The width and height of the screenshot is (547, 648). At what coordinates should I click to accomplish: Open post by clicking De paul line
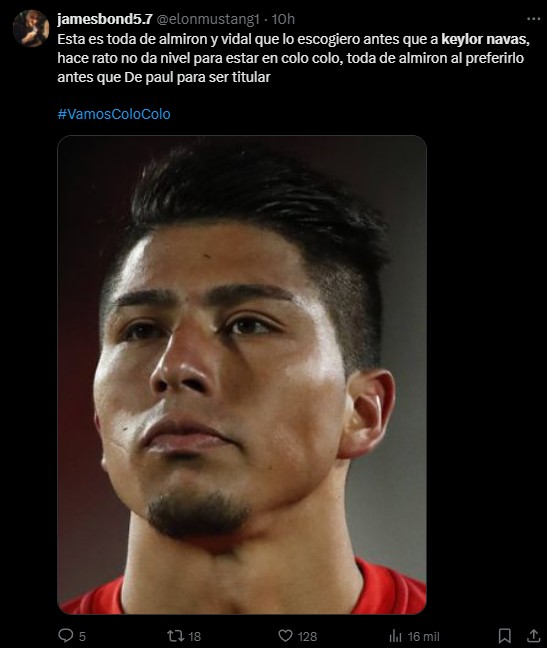[x=164, y=77]
